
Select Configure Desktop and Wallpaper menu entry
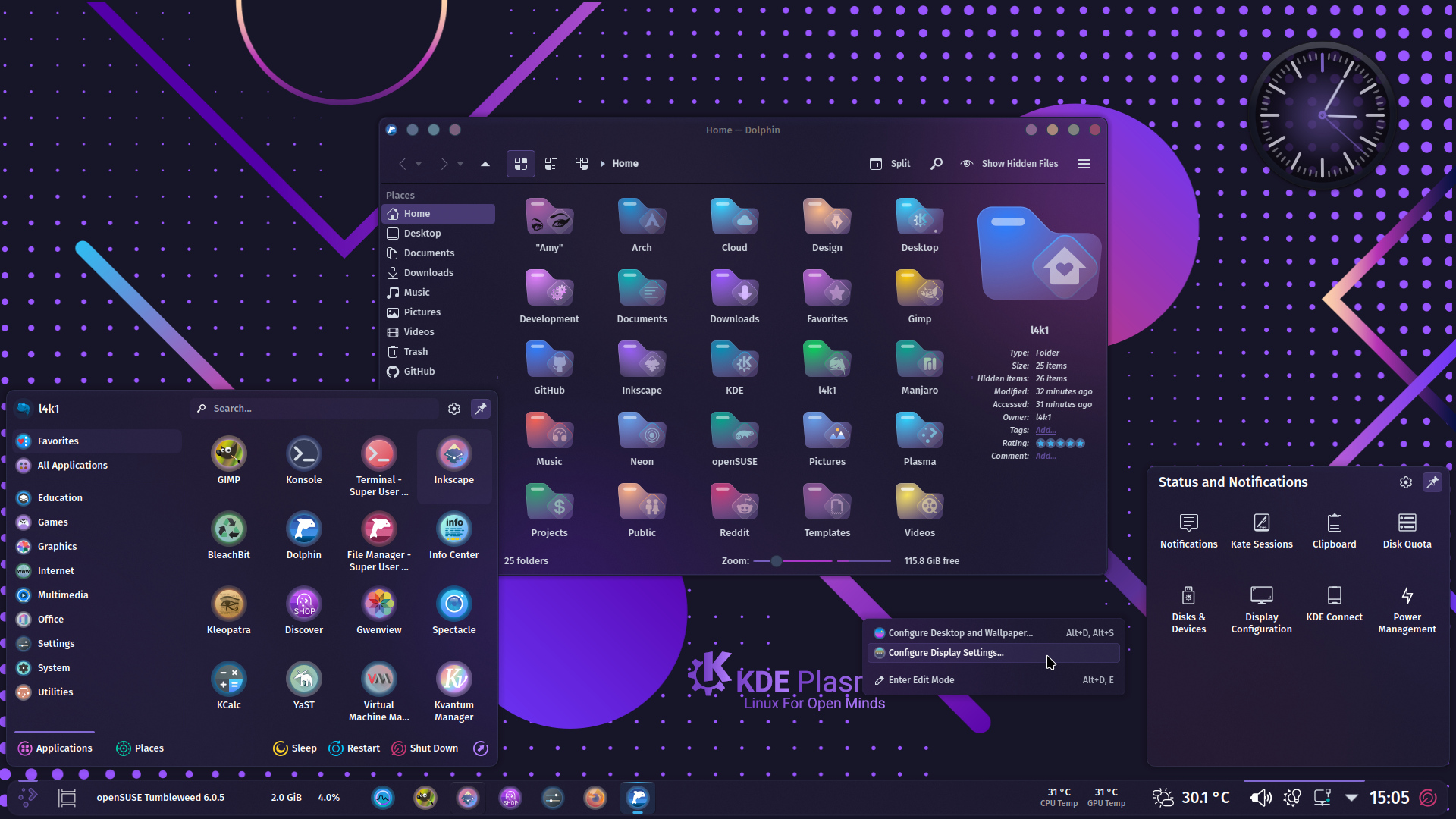pyautogui.click(x=993, y=633)
